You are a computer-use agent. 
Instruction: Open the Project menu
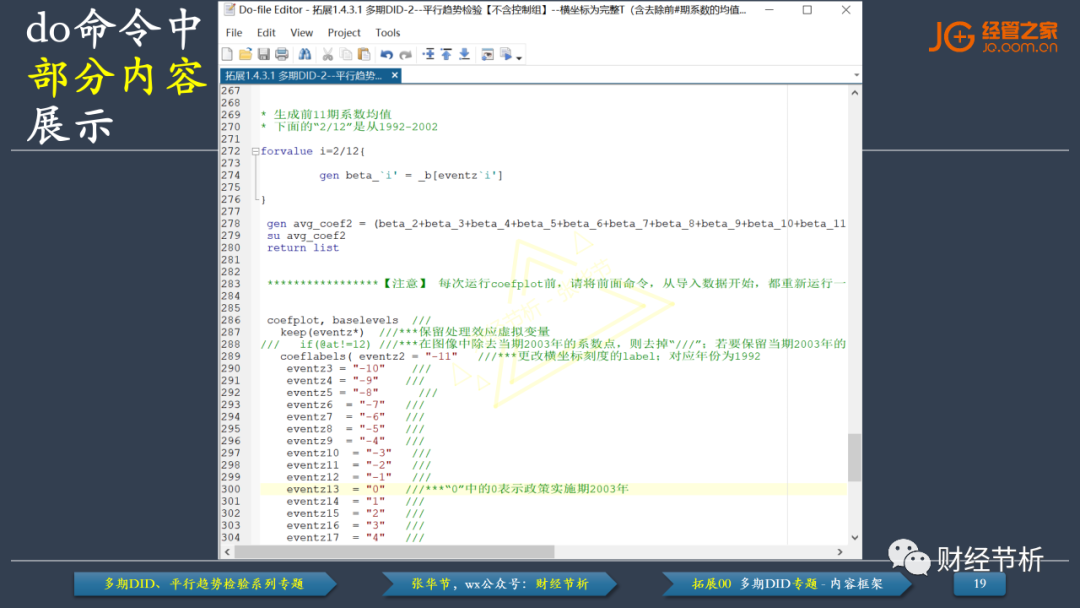tap(344, 33)
